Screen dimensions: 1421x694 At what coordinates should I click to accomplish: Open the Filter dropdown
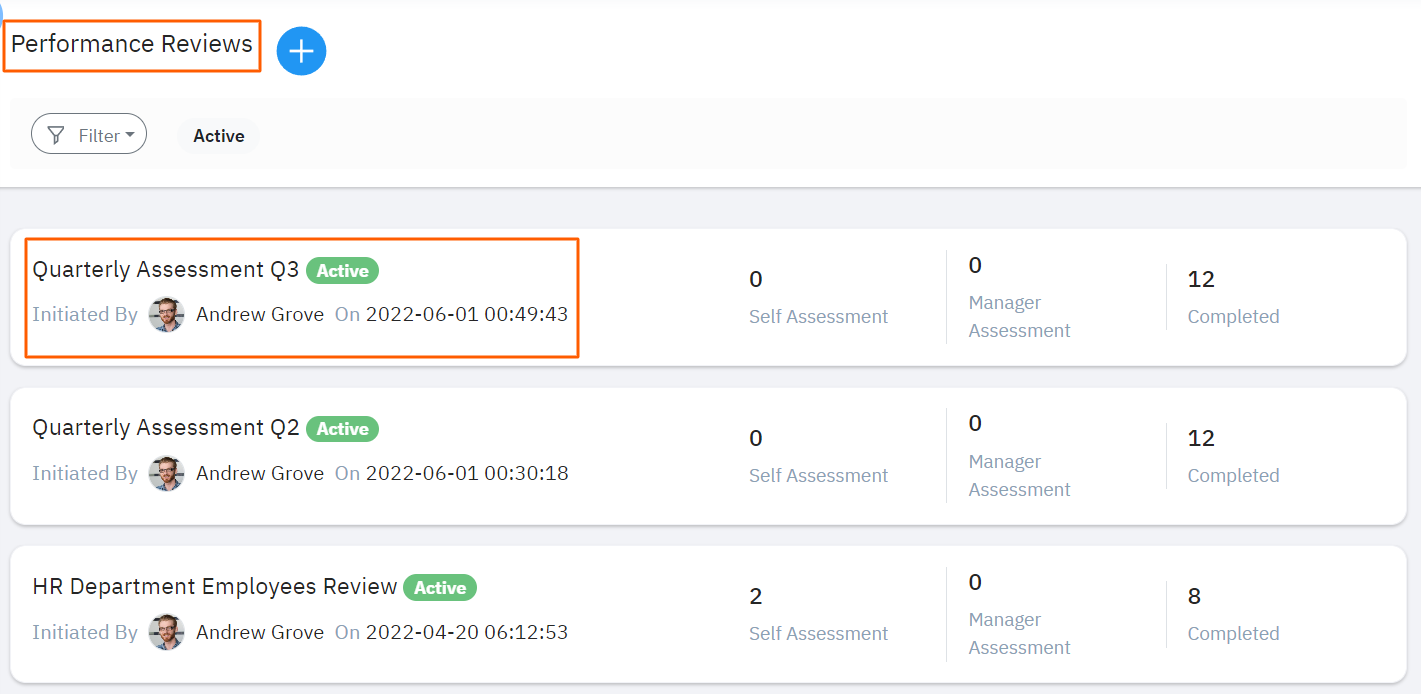tap(89, 135)
